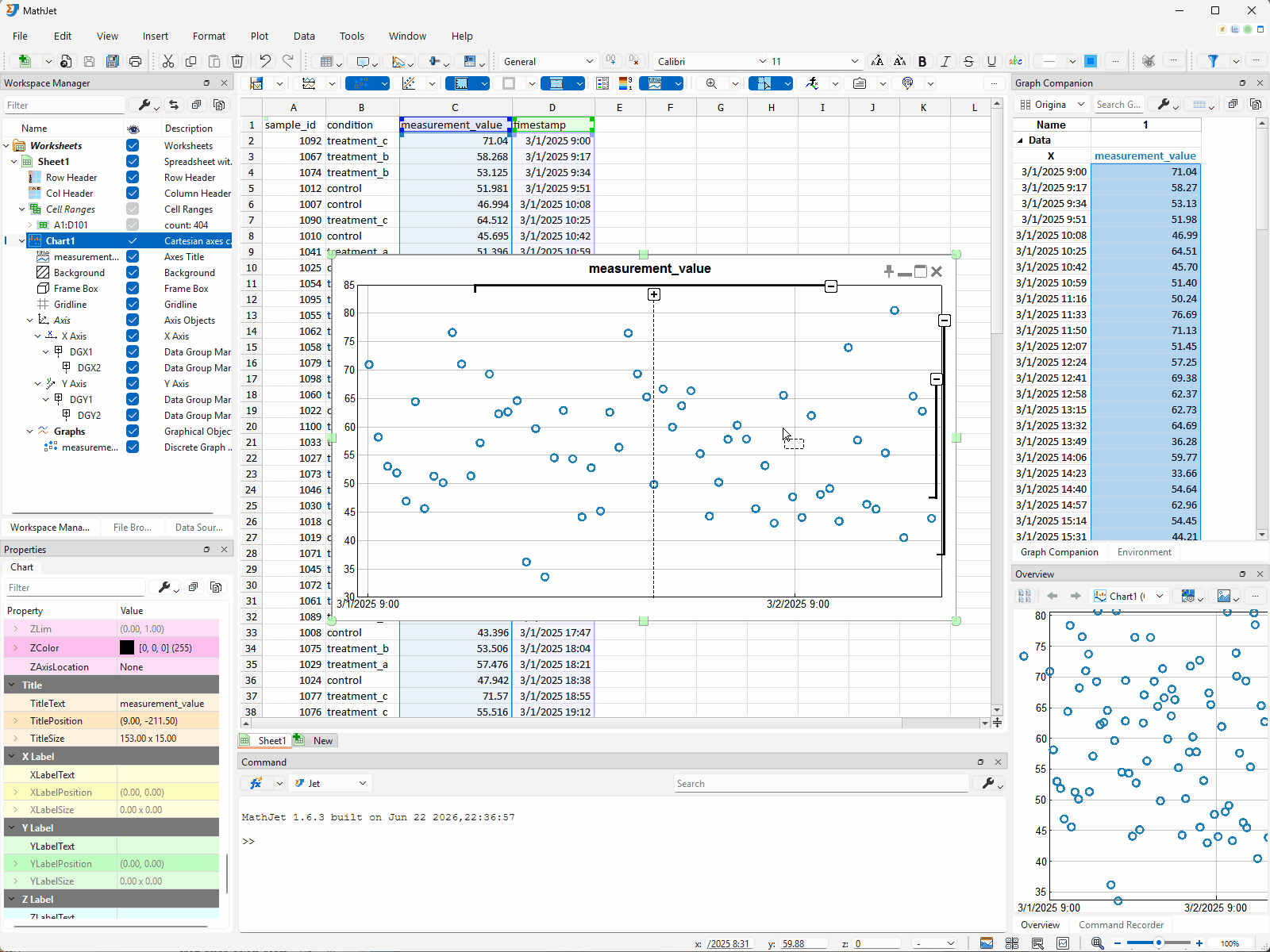The height and width of the screenshot is (952, 1270).
Task: Click the Save All disks icon
Action: pos(113,61)
